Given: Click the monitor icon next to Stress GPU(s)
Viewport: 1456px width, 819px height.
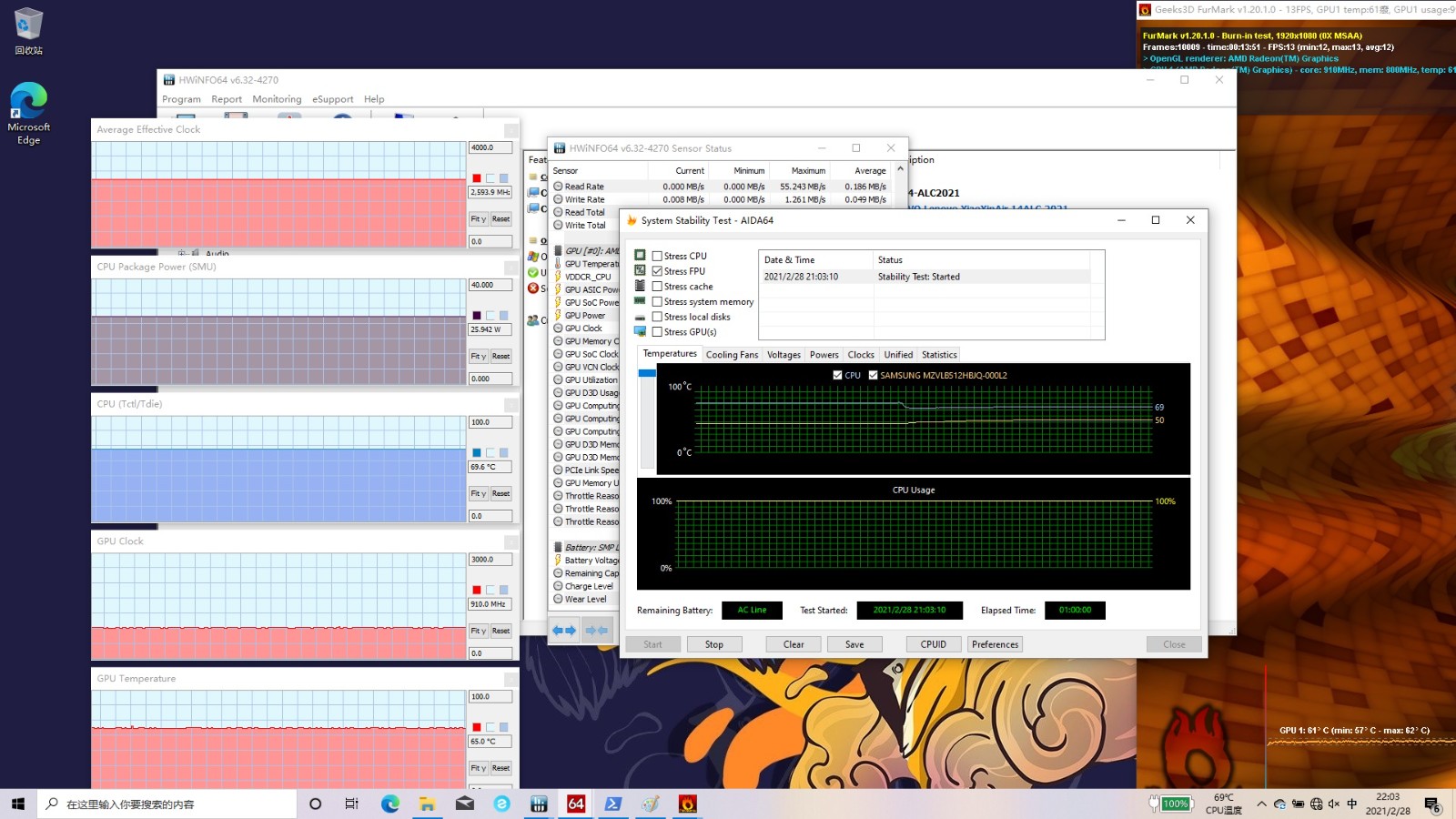Looking at the screenshot, I should click(640, 332).
